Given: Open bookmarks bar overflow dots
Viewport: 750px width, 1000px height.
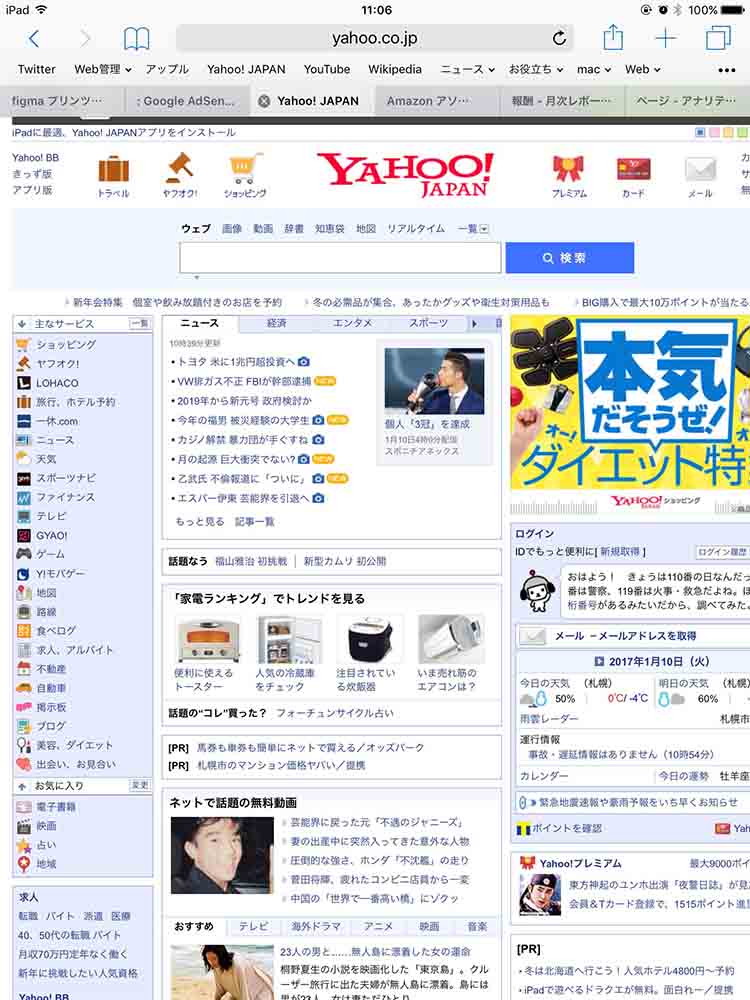Looking at the screenshot, I should click(x=727, y=70).
